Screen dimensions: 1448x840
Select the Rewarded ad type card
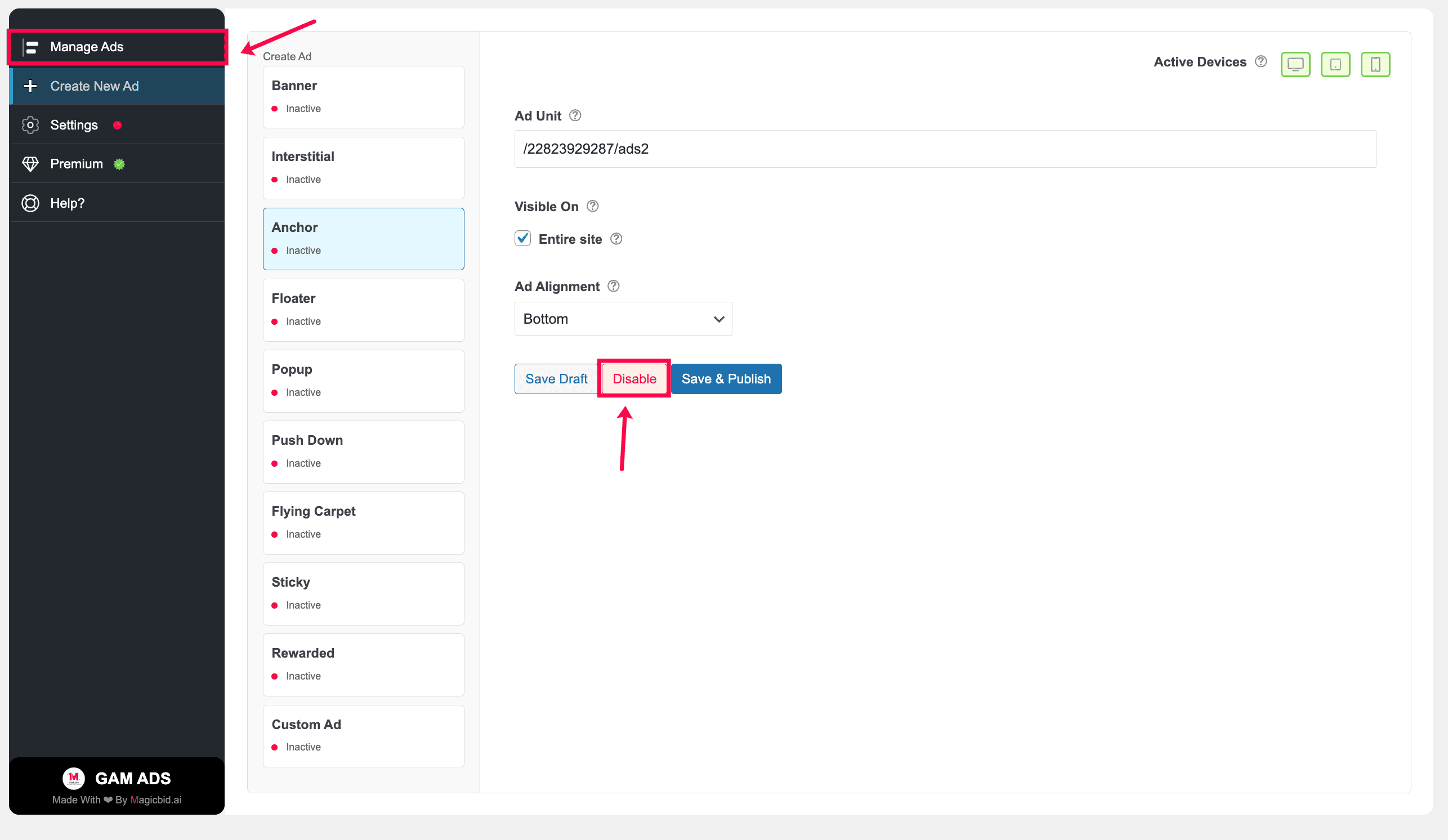pyautogui.click(x=364, y=665)
